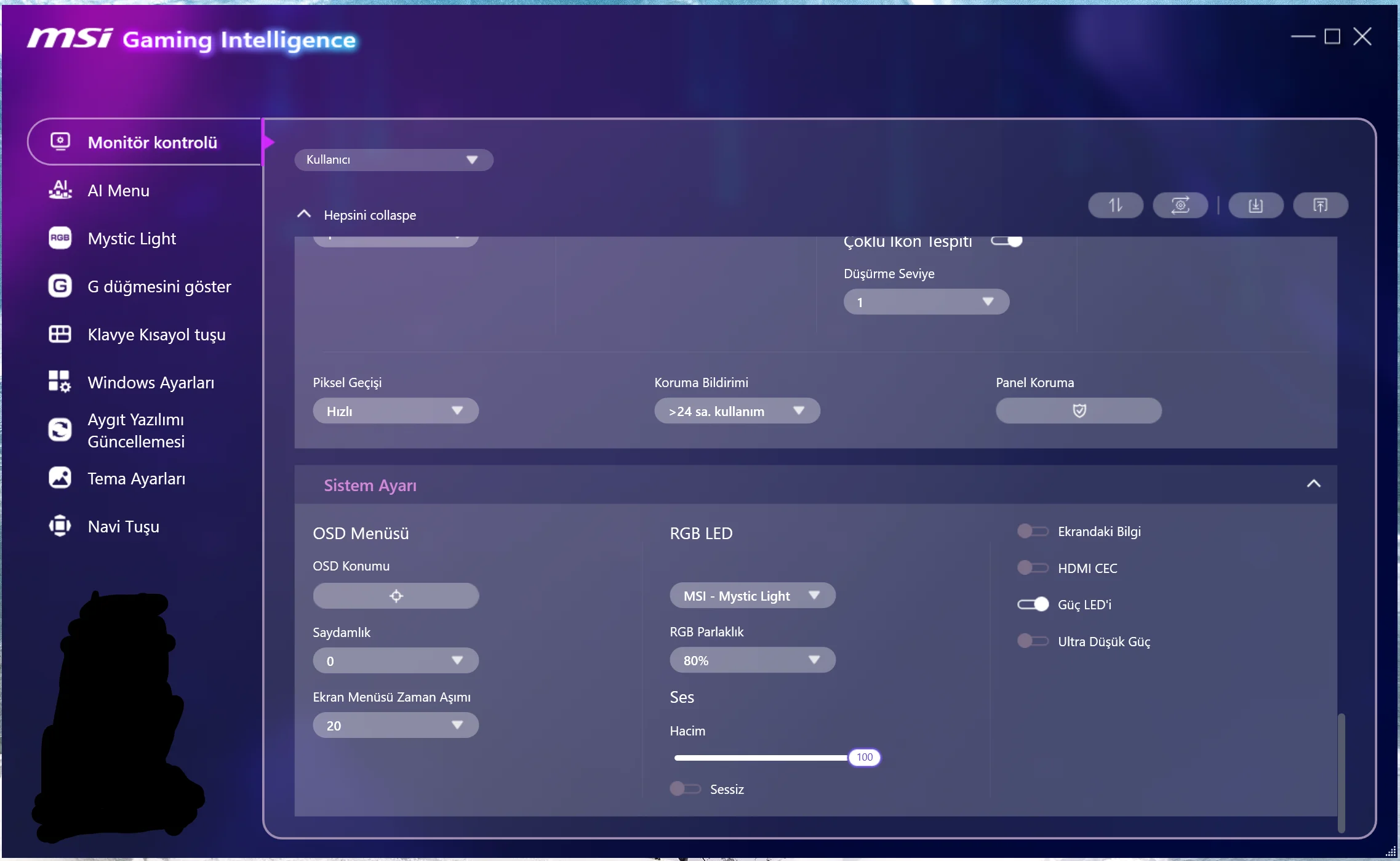Click the Panel Koruma shield button
This screenshot has width=1400, height=861.
[1078, 410]
